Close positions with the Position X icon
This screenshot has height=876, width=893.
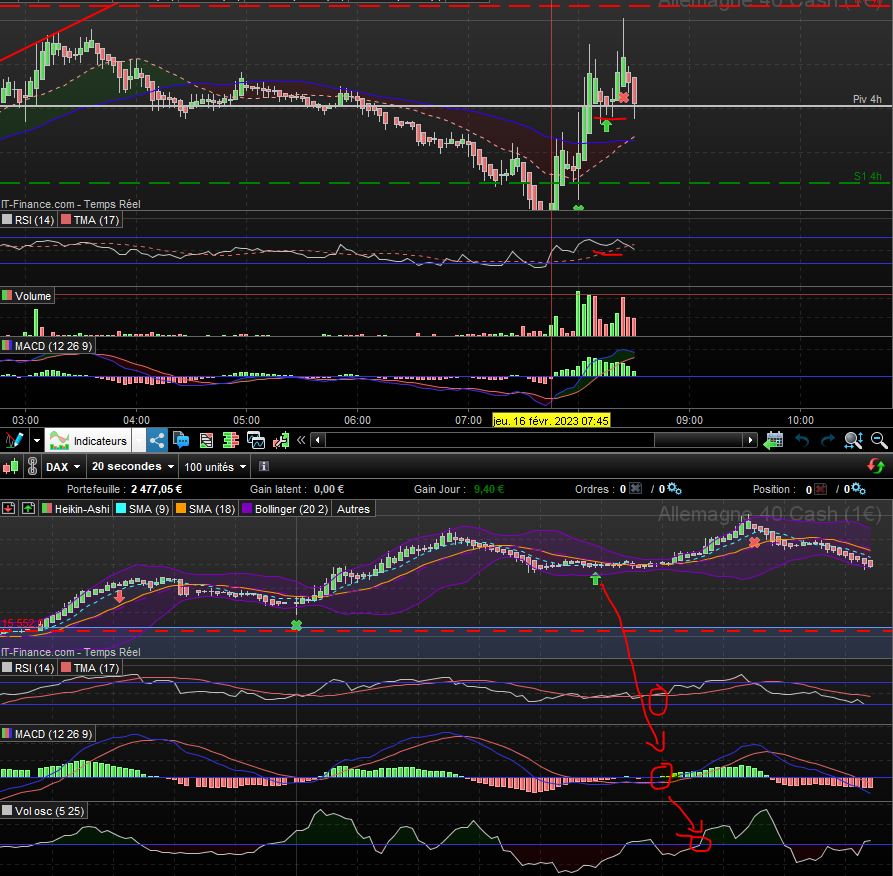coord(820,489)
